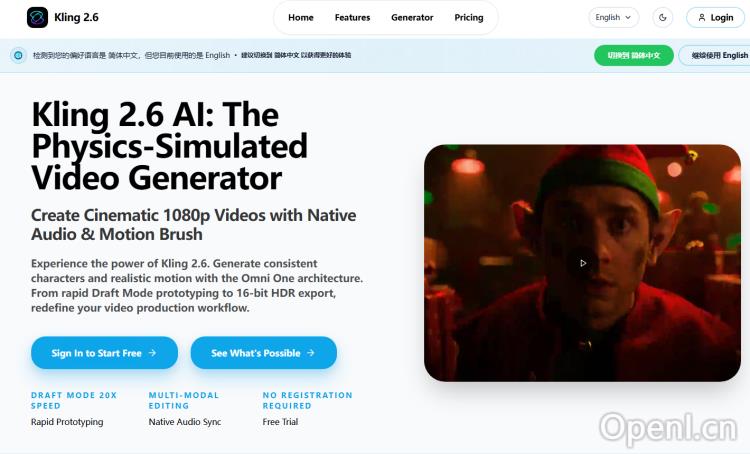Click the arrow icon on Sign In button
The image size is (750, 454).
click(152, 353)
